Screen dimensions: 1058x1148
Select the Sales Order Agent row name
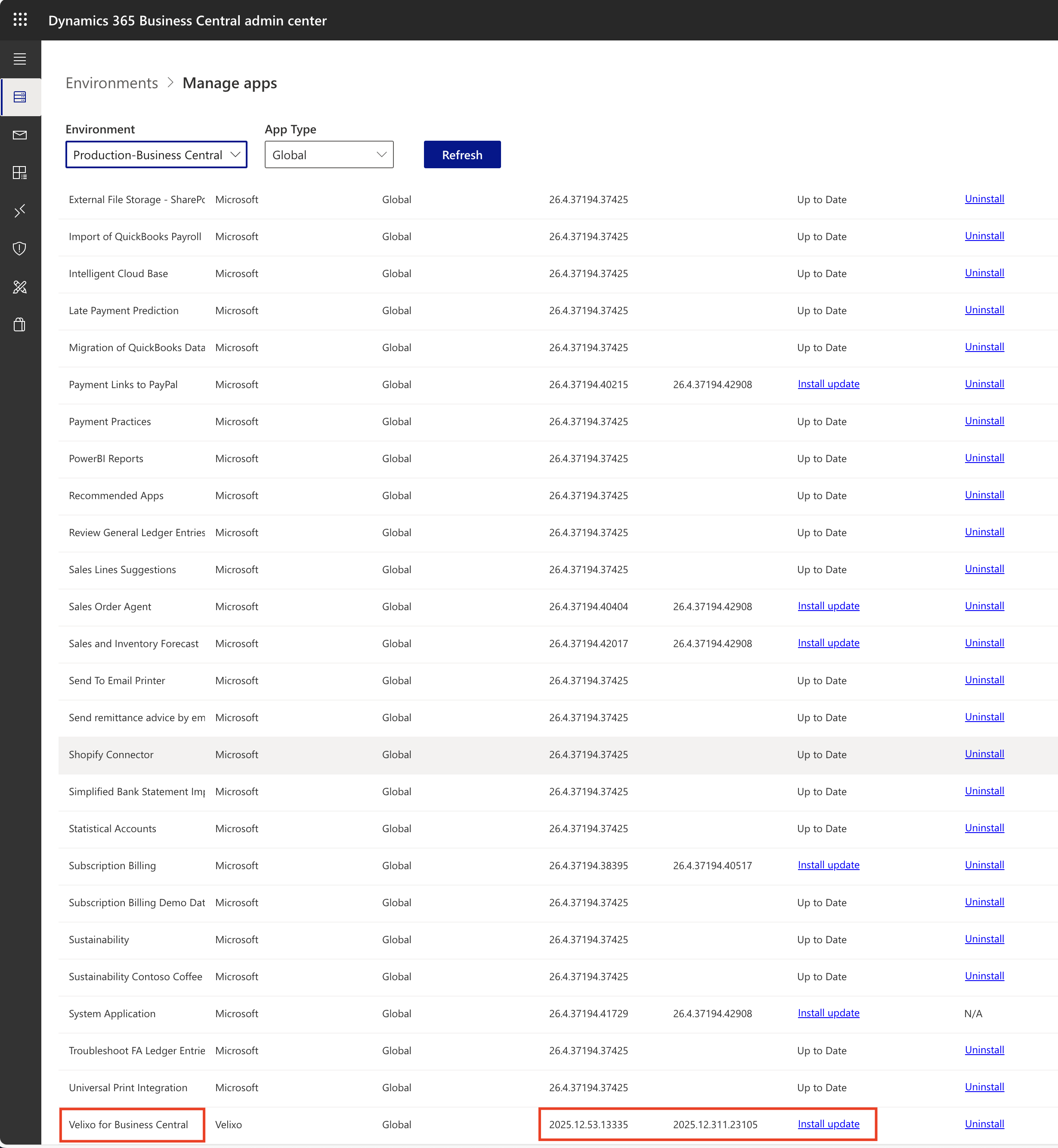click(x=110, y=607)
